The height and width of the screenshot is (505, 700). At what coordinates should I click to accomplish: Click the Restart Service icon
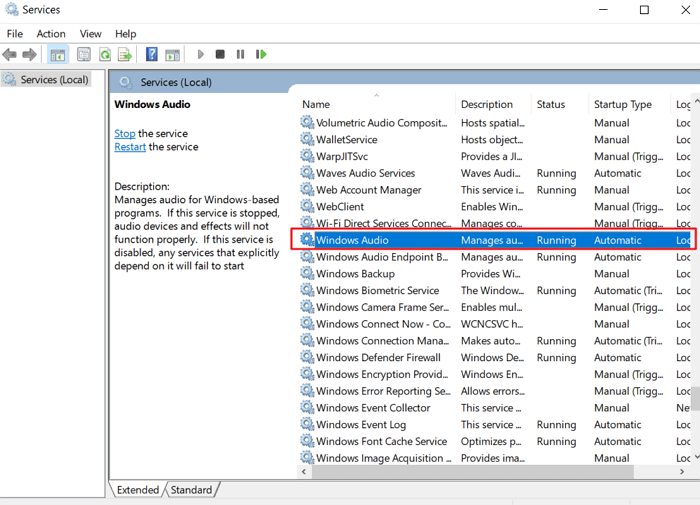pos(261,54)
